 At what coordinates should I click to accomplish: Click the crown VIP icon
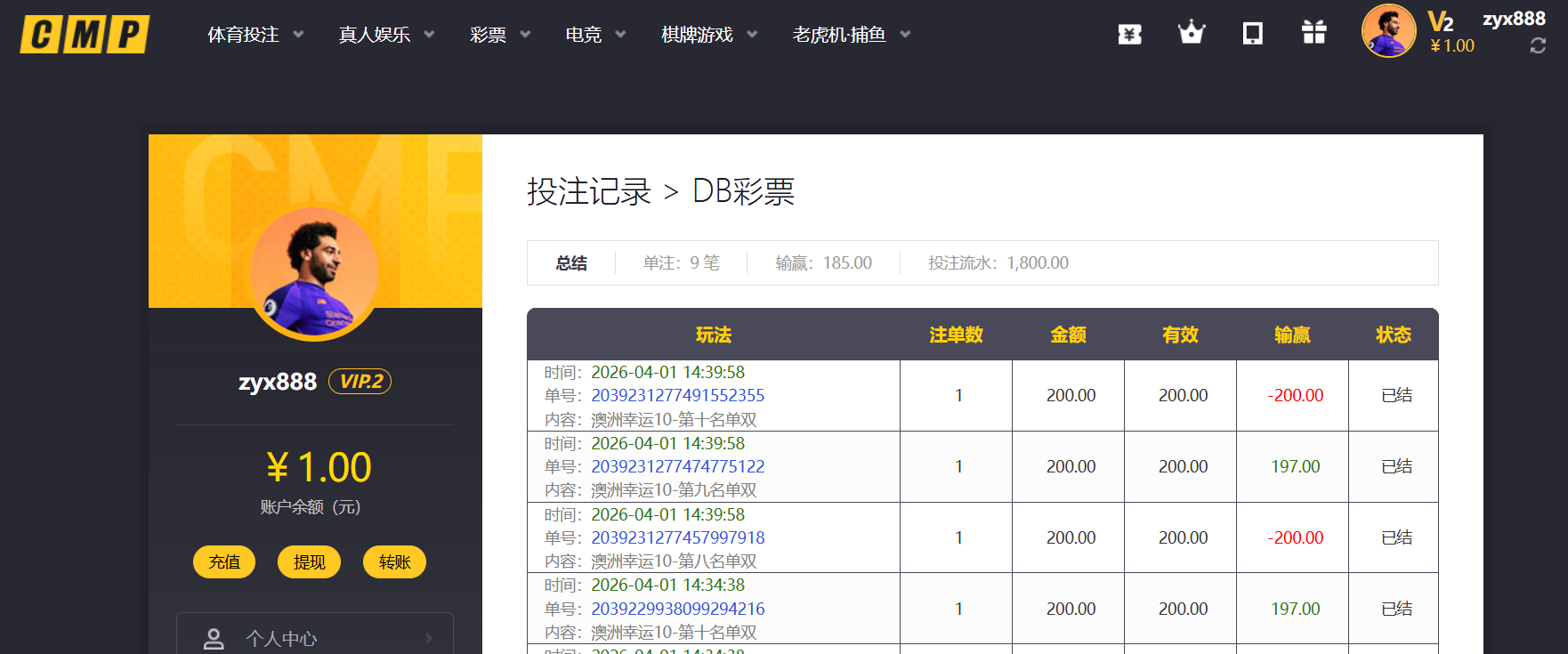(1191, 34)
